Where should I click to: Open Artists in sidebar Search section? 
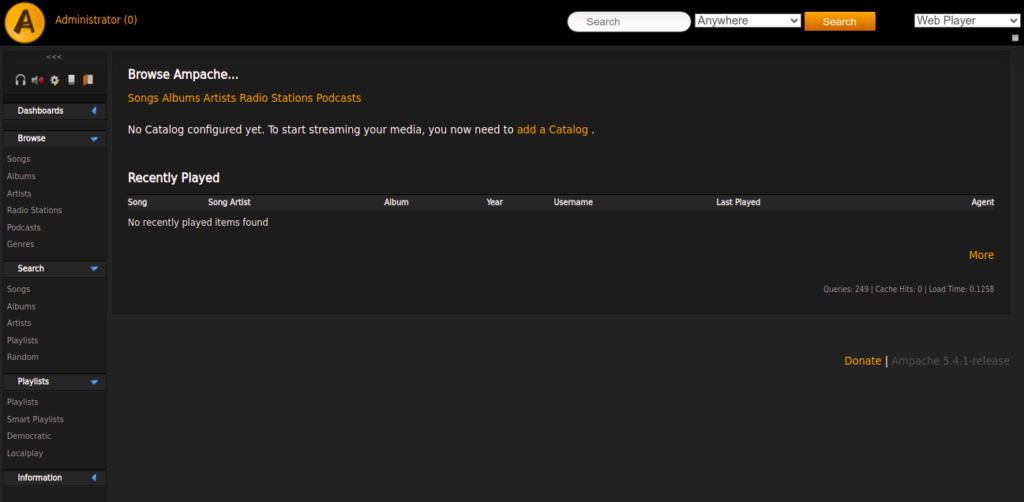19,323
